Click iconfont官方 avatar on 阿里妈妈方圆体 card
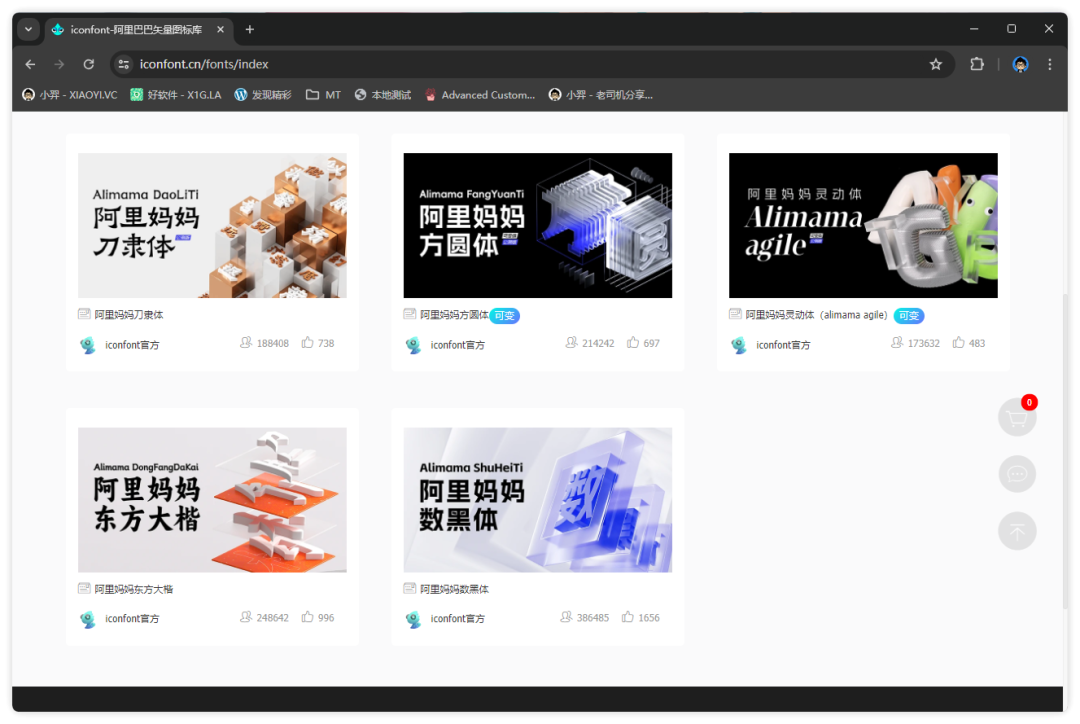Image resolution: width=1080 pixels, height=724 pixels. coord(413,345)
